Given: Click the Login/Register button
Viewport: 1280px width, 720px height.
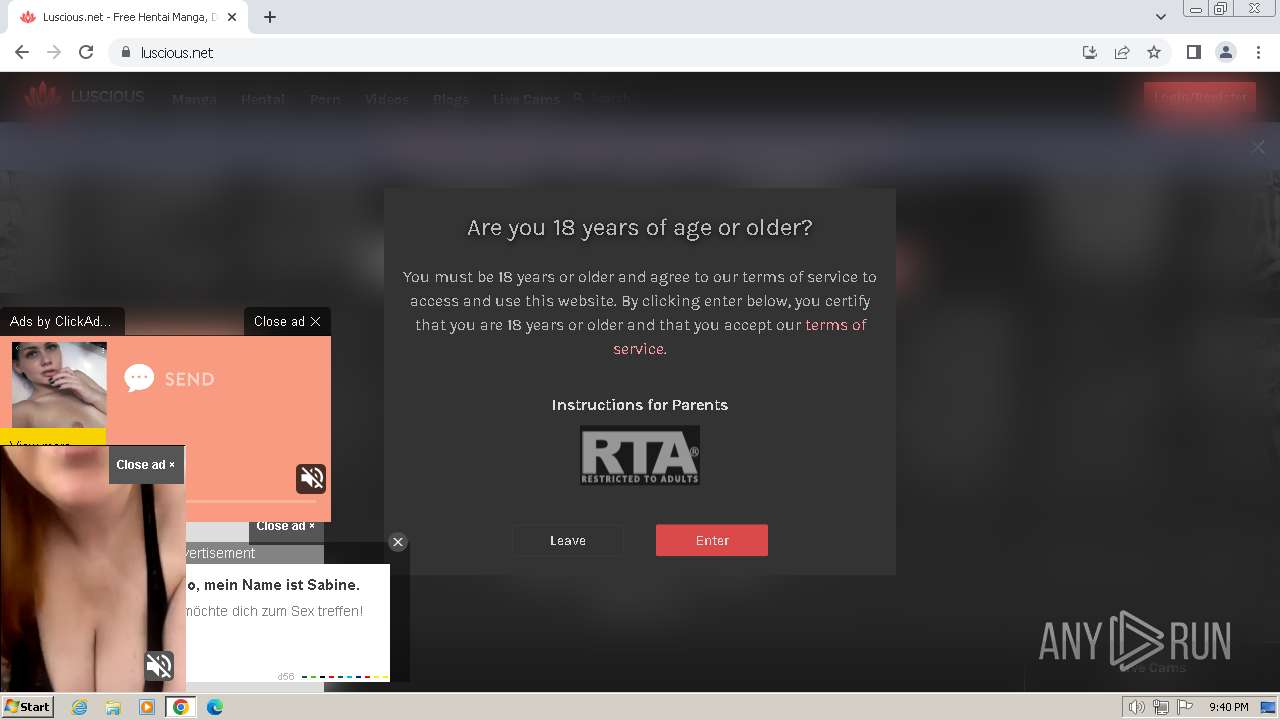Looking at the screenshot, I should (1200, 97).
